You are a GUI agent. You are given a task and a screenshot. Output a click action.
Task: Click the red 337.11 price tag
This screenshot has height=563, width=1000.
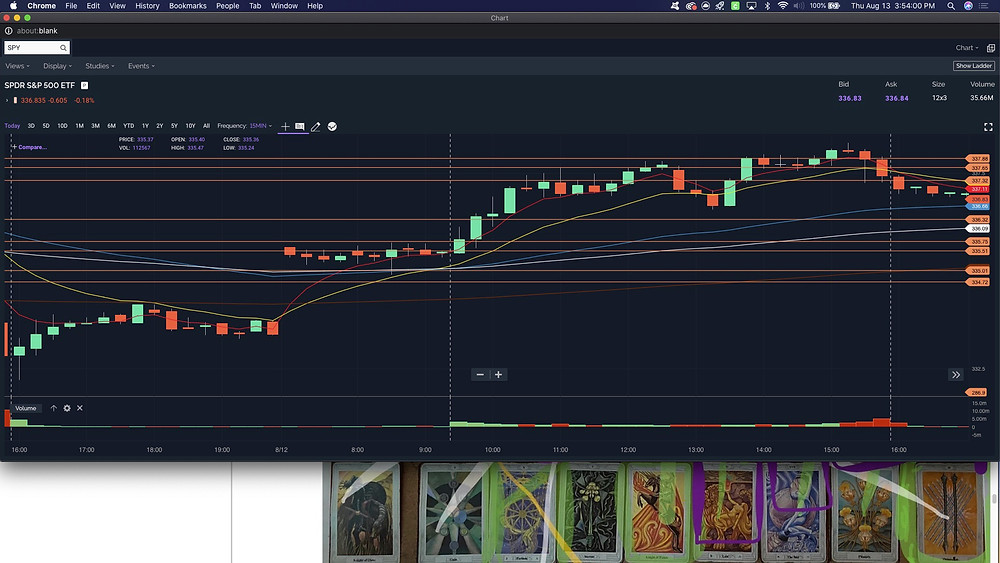pos(978,189)
